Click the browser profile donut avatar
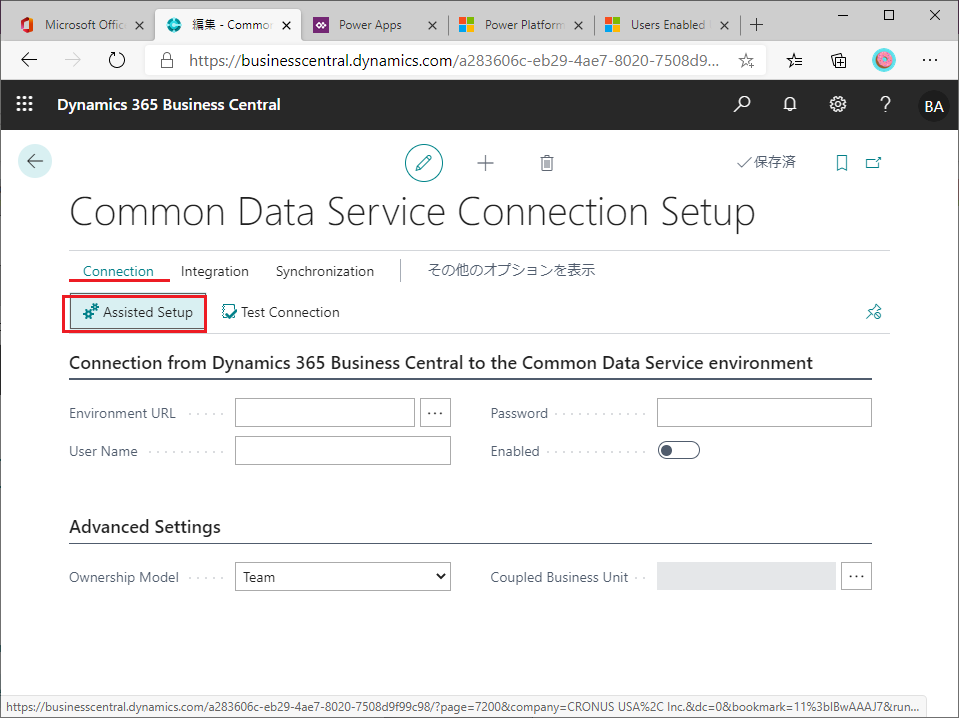 click(884, 60)
